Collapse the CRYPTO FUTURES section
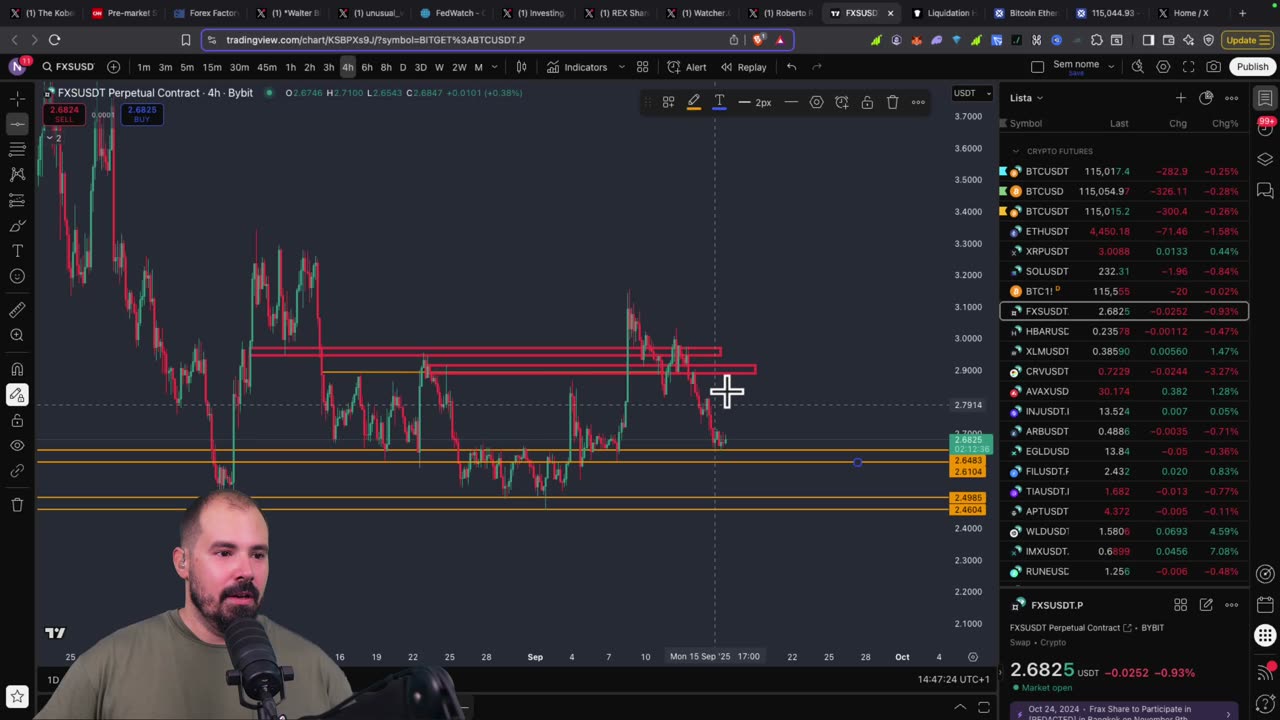 [x=1016, y=151]
